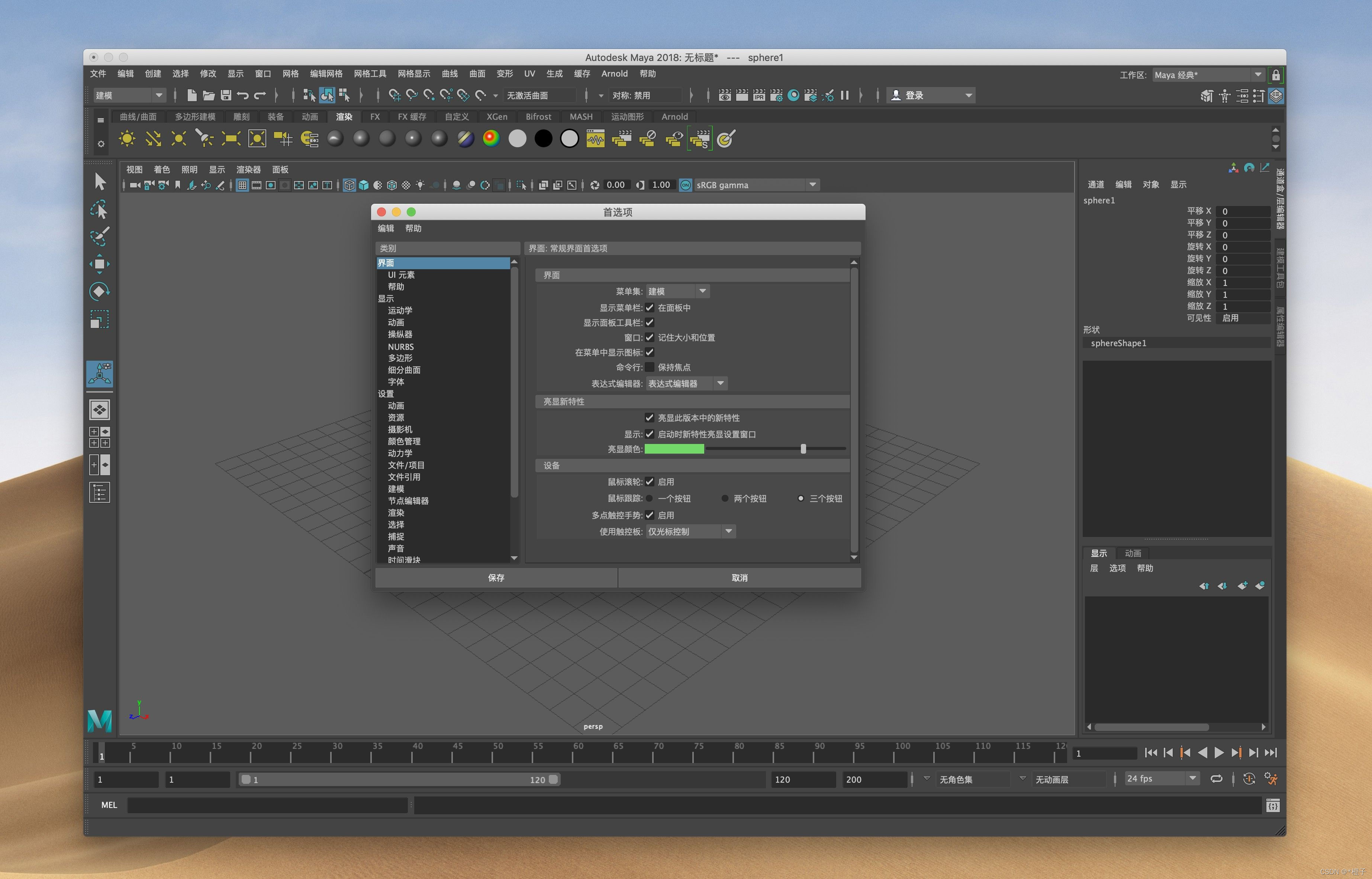Click the 取消 button in preferences
1372x879 pixels.
click(739, 577)
